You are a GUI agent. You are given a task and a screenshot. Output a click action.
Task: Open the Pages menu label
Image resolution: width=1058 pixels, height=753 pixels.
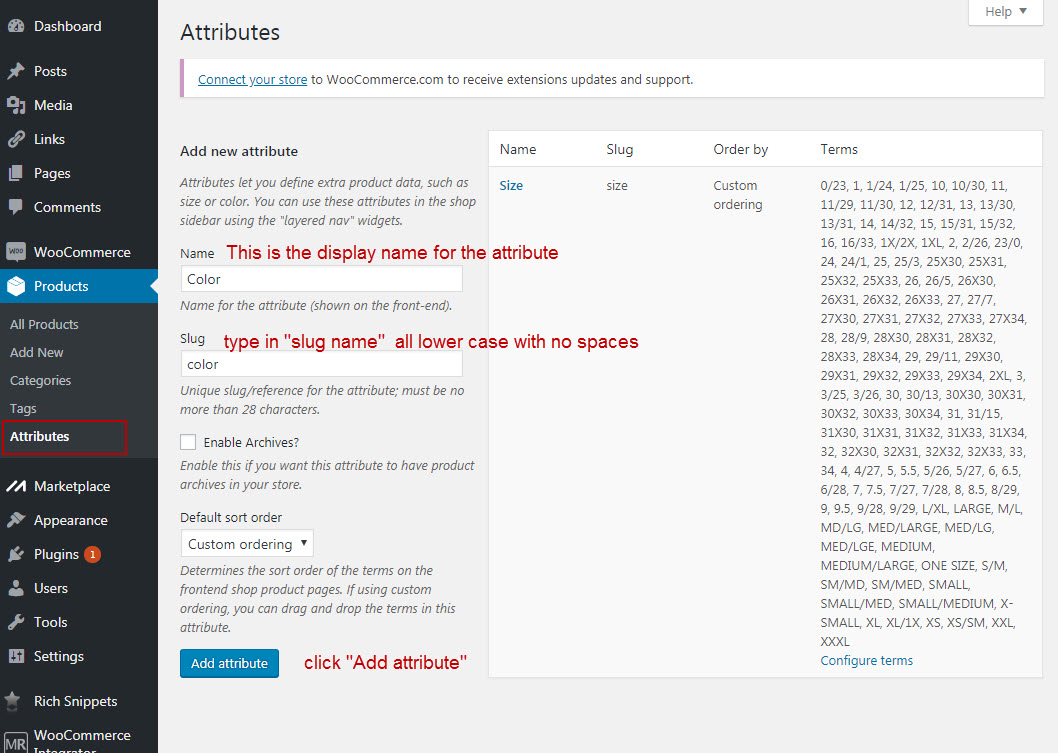coord(53,173)
